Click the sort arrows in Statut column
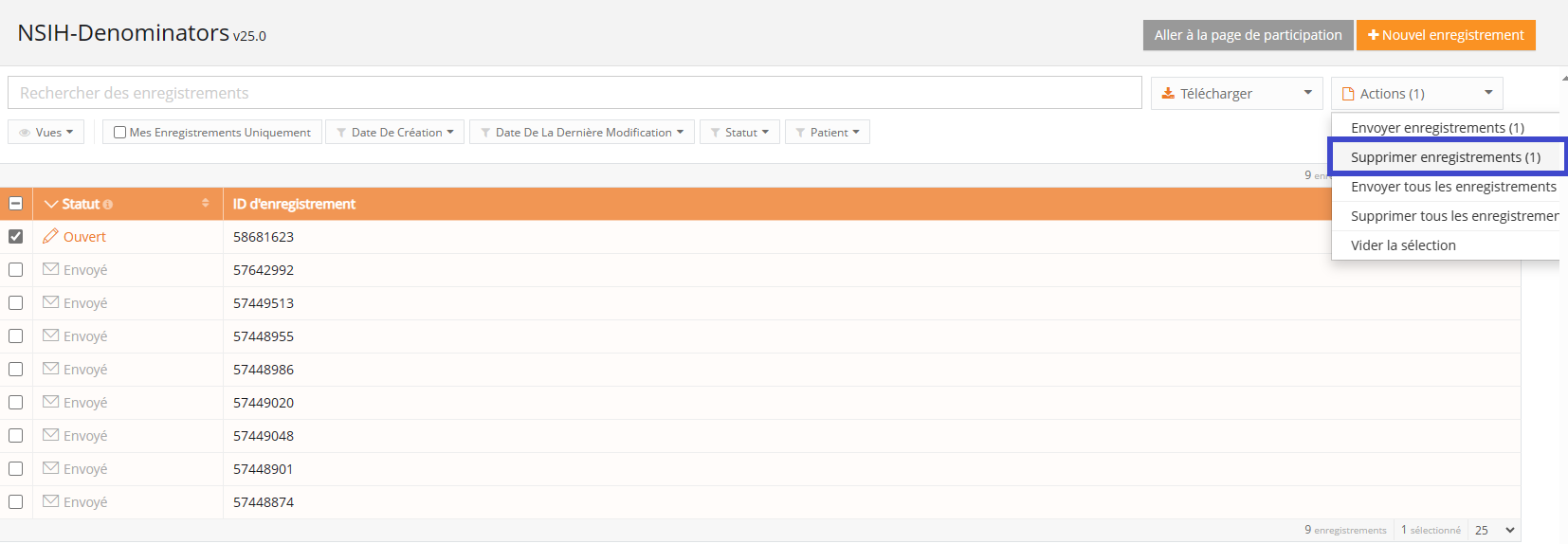Viewport: 1568px width, 544px height. point(205,204)
